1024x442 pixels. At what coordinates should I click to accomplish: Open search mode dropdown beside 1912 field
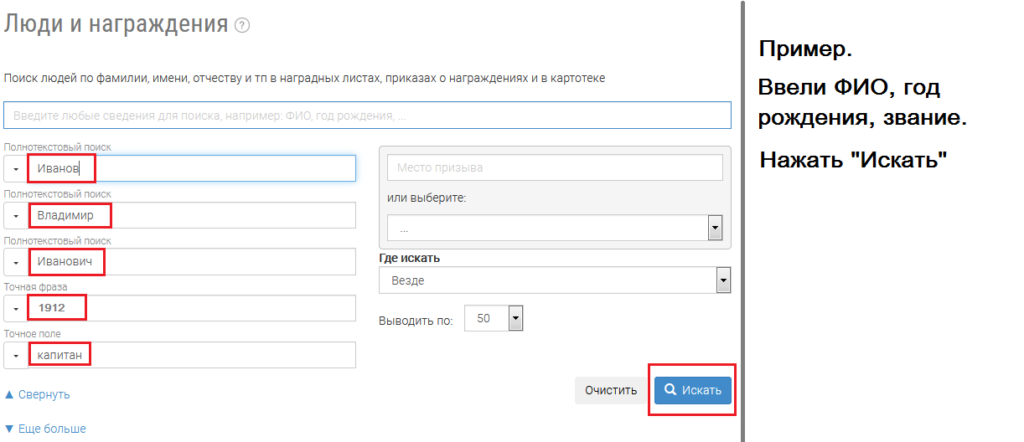16,308
